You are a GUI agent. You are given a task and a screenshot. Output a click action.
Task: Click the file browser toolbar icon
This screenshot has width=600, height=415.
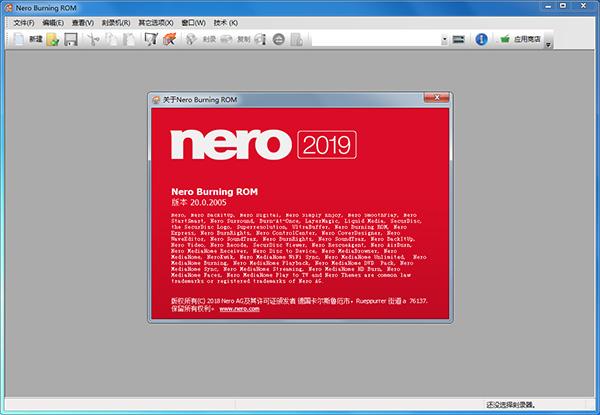point(297,39)
